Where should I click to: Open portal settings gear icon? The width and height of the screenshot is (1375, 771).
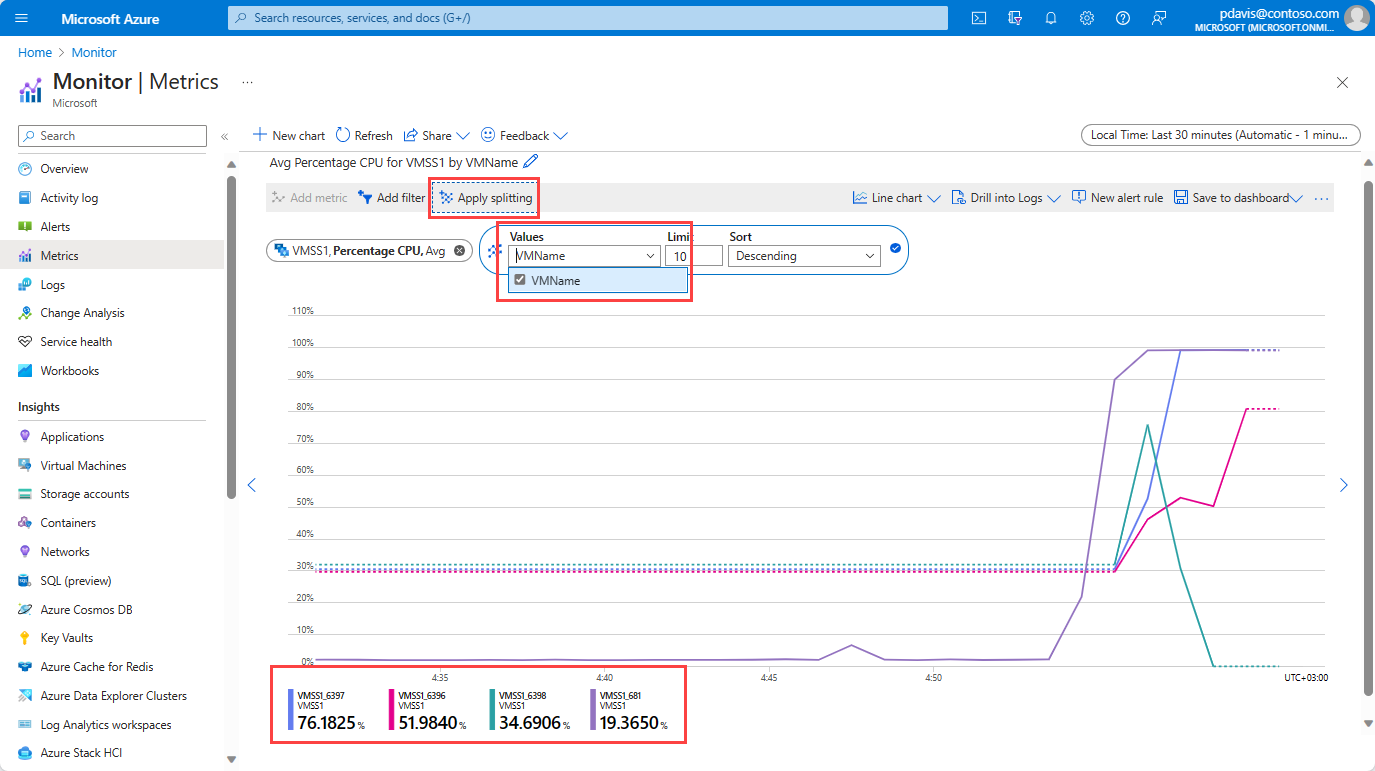click(1087, 18)
